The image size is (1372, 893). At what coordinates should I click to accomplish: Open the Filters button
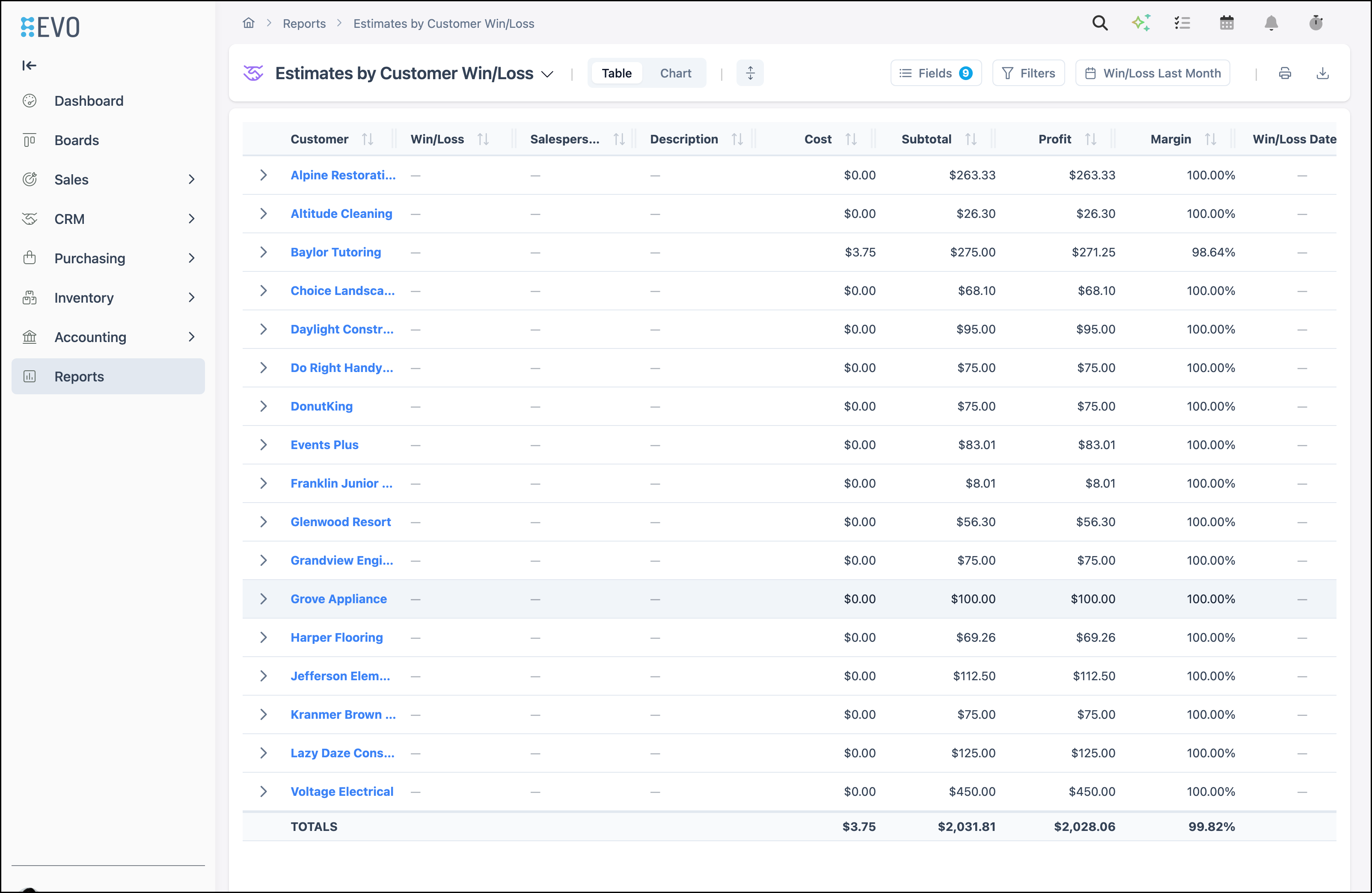(1028, 73)
